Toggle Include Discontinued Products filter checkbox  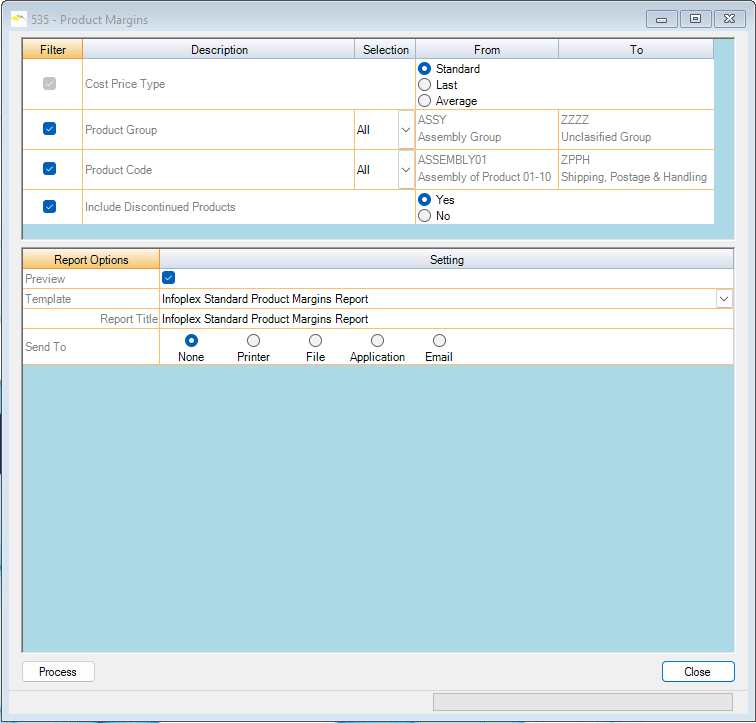(x=49, y=207)
